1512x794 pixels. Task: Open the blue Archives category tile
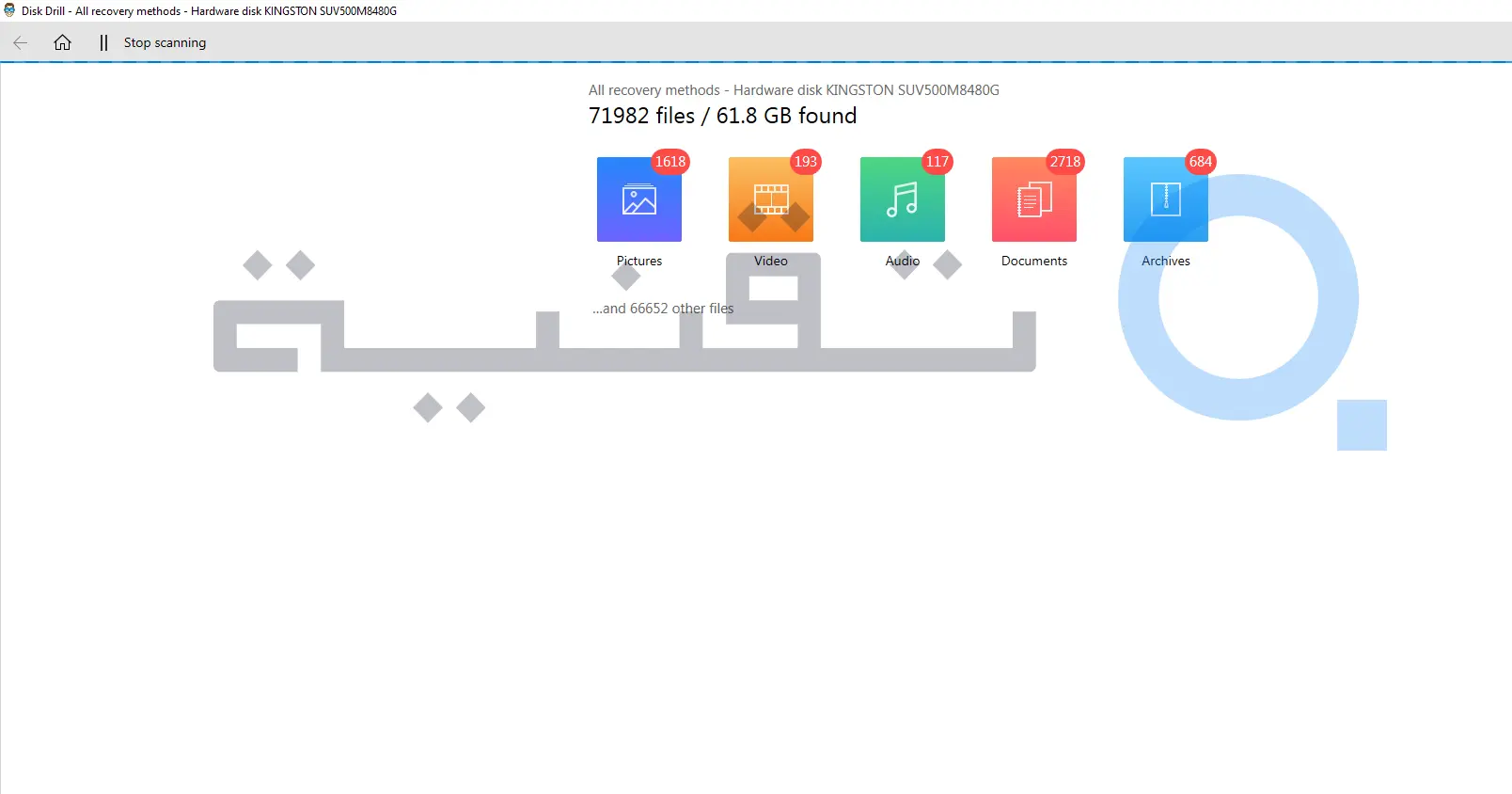[1165, 199]
